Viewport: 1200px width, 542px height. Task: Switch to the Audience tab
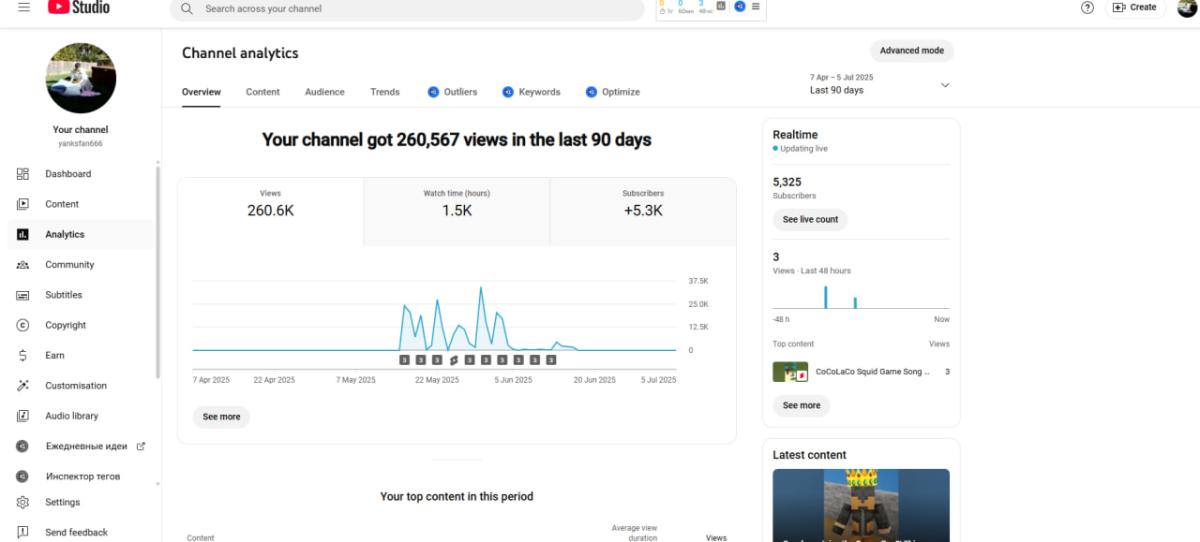click(x=324, y=92)
